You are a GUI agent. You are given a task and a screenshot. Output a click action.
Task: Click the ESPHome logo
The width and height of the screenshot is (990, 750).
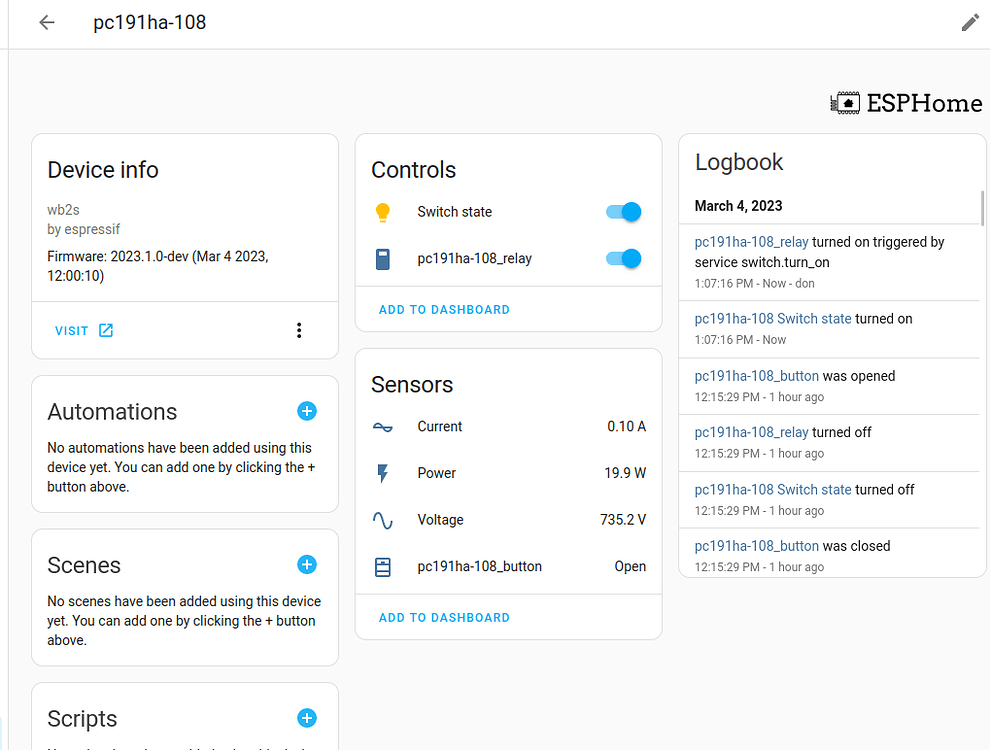[x=906, y=103]
